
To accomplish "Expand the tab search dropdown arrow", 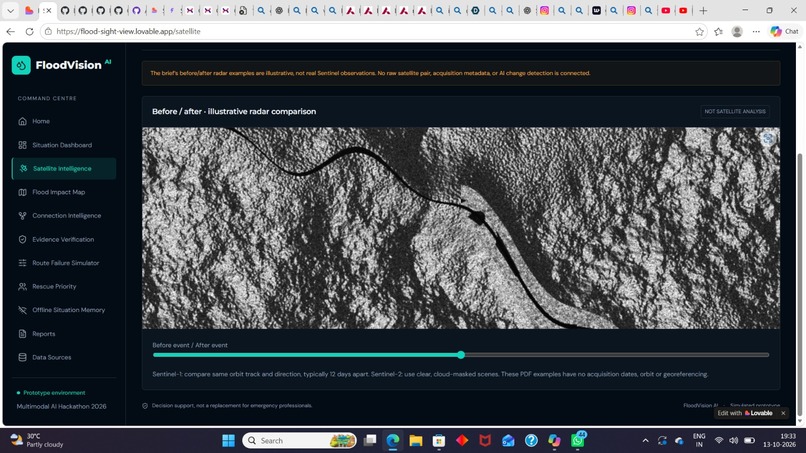I will [10, 10].
